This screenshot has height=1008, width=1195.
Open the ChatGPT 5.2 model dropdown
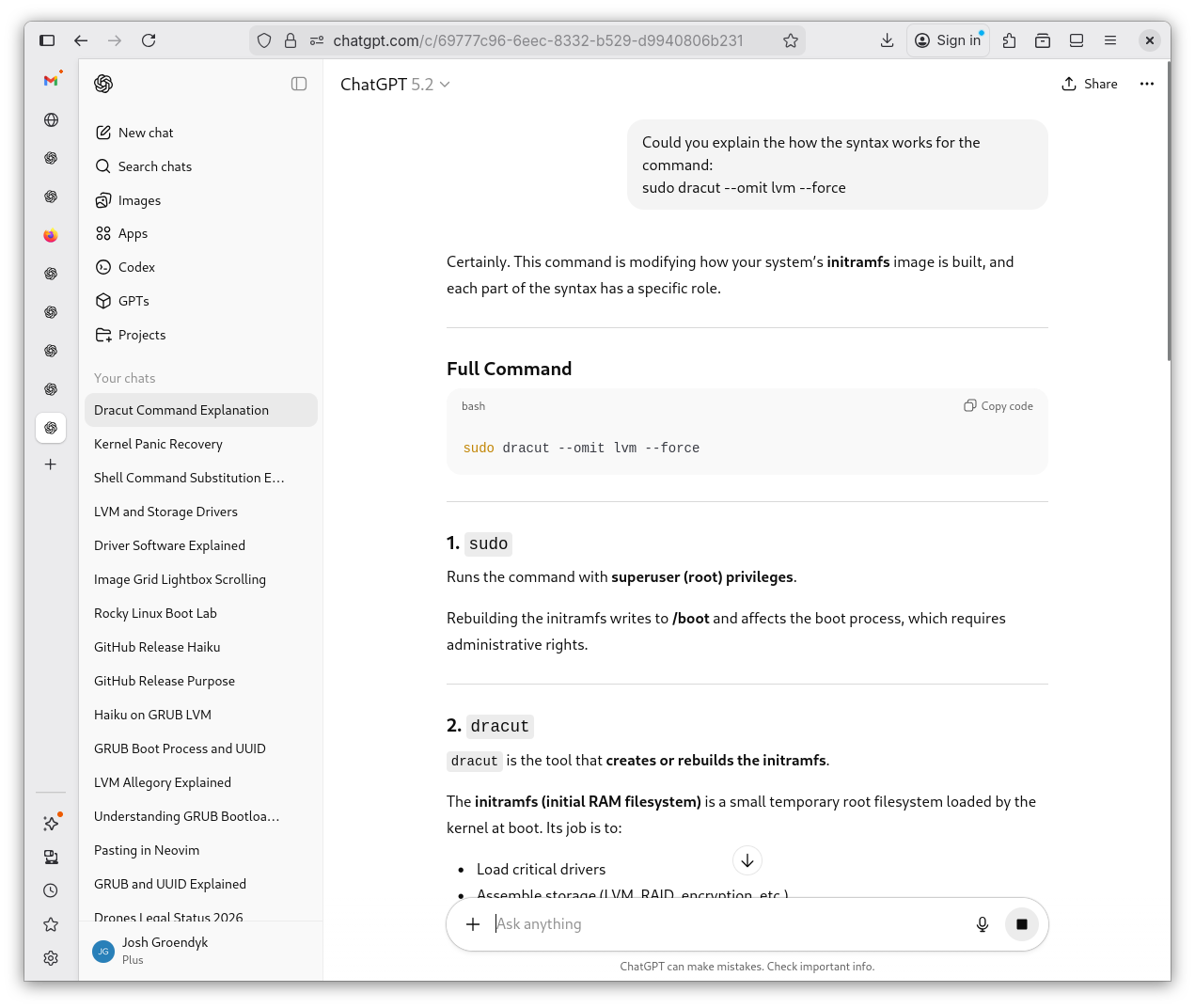(x=395, y=85)
